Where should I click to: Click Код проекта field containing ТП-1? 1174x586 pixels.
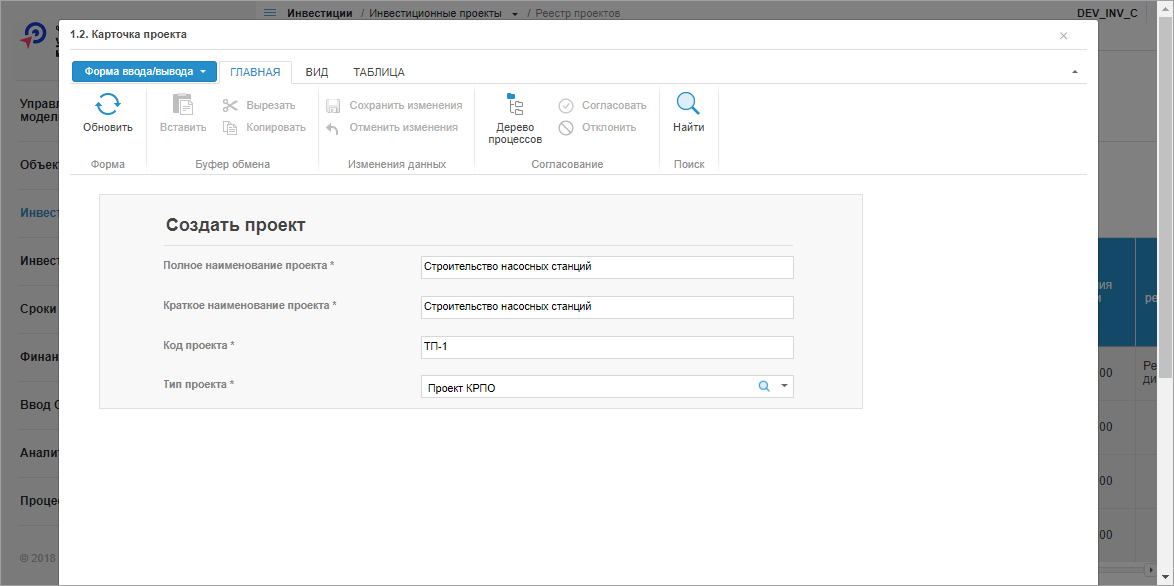pos(607,347)
